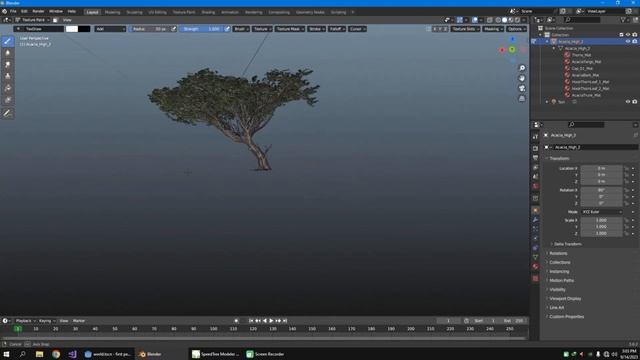The image size is (640, 360).
Task: Select the Draw brush tool
Action: click(7, 41)
